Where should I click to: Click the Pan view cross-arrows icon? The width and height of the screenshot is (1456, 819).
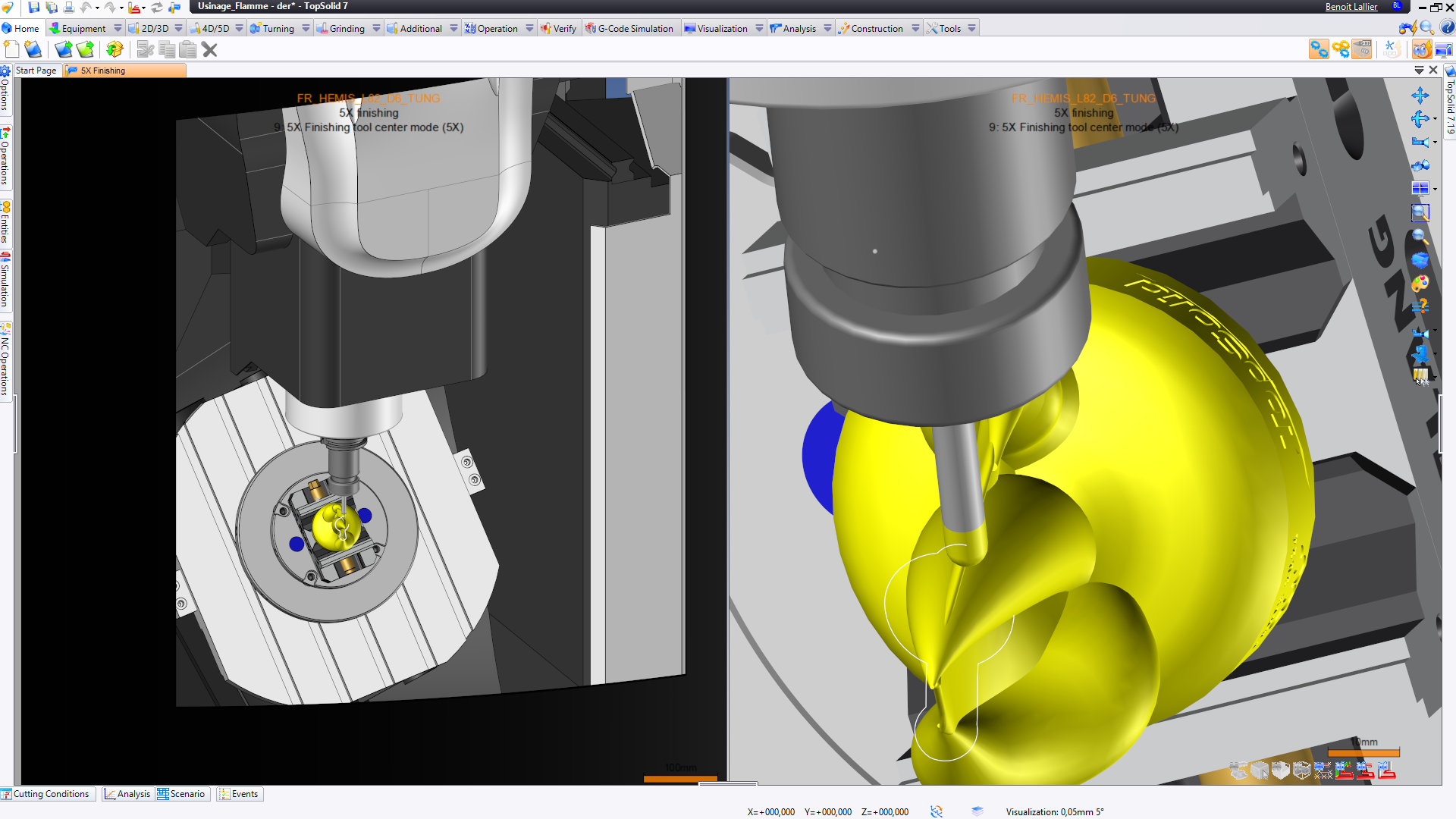click(1420, 96)
